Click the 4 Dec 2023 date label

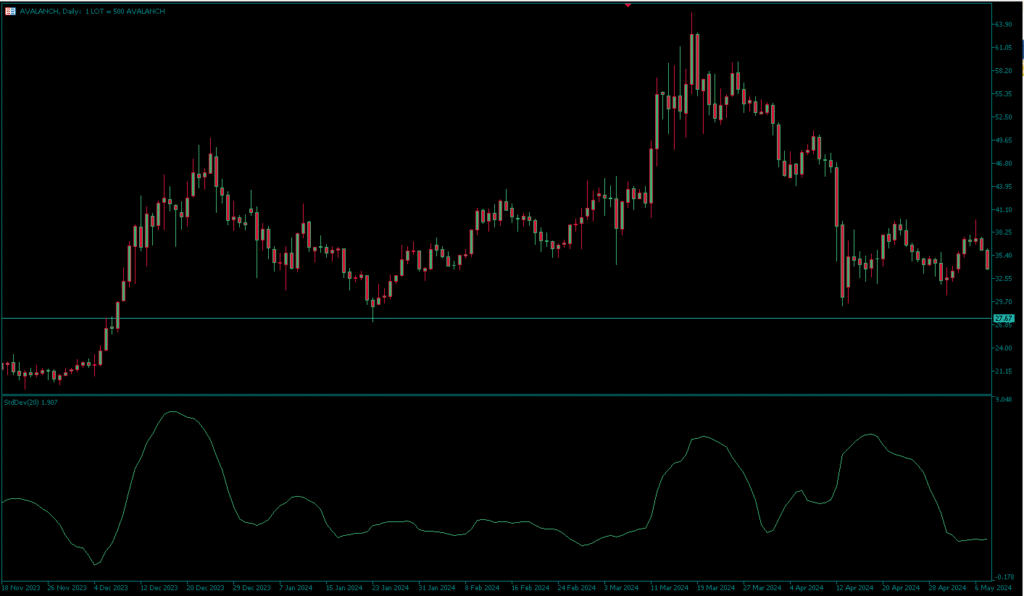click(113, 588)
